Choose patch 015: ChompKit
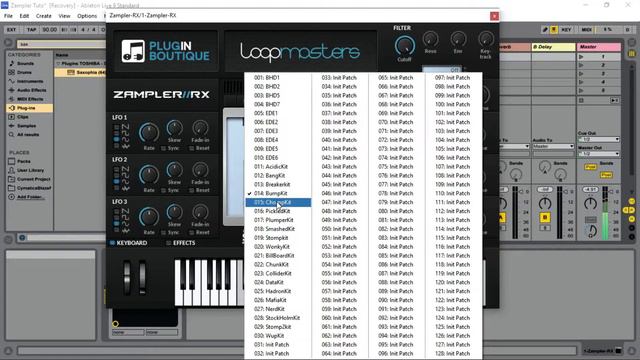This screenshot has width=640, height=360. (x=278, y=202)
